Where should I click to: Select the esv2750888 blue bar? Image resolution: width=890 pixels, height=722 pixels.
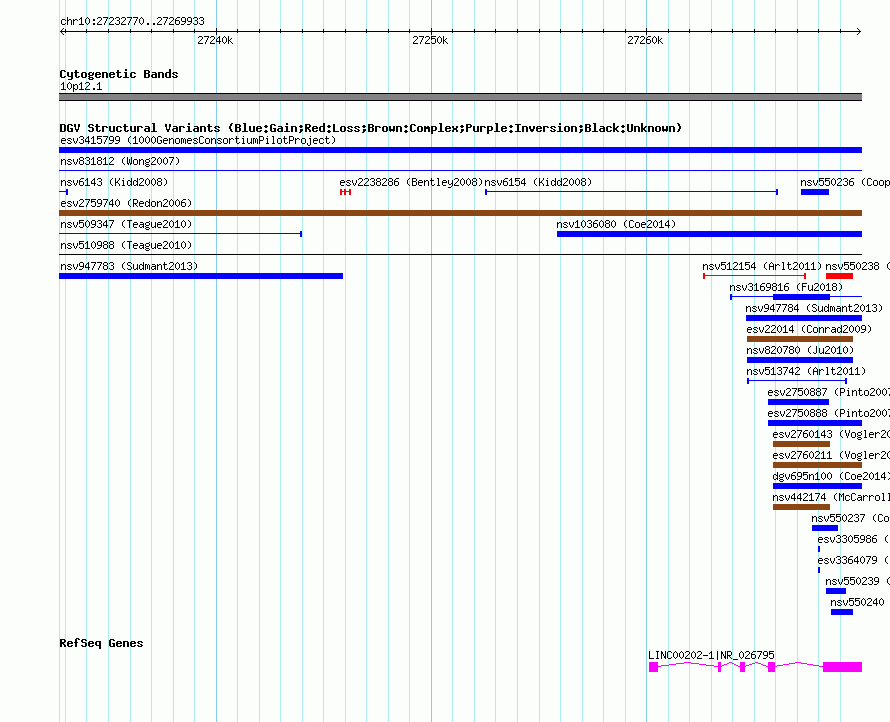pyautogui.click(x=815, y=423)
